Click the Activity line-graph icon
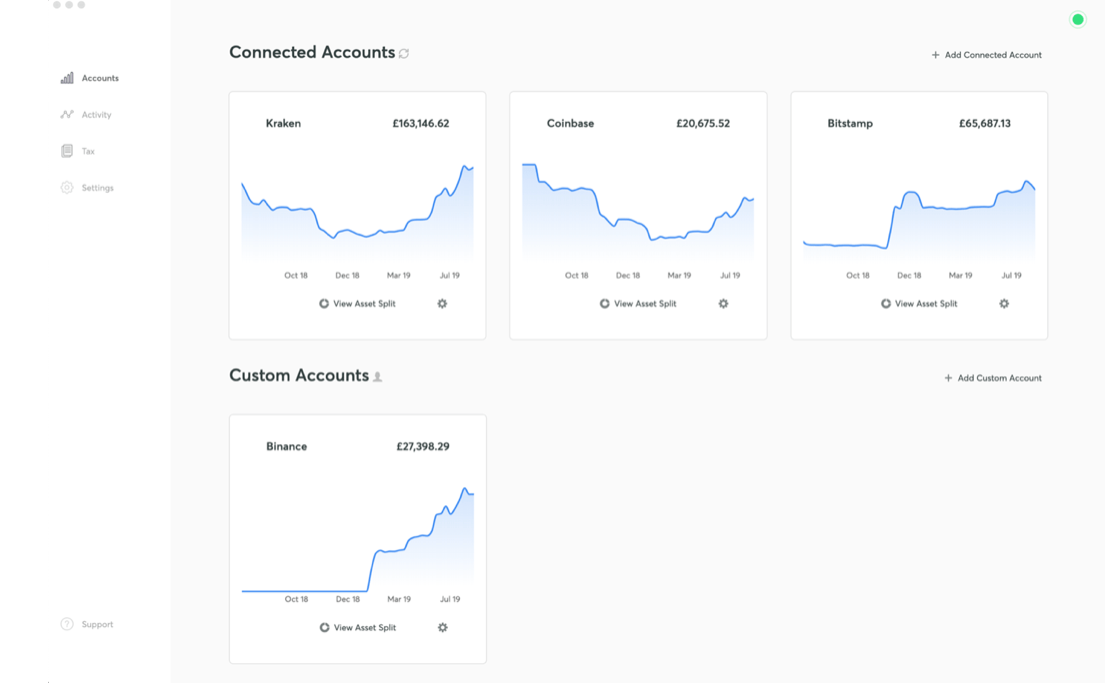This screenshot has width=1105, height=686. [x=67, y=114]
